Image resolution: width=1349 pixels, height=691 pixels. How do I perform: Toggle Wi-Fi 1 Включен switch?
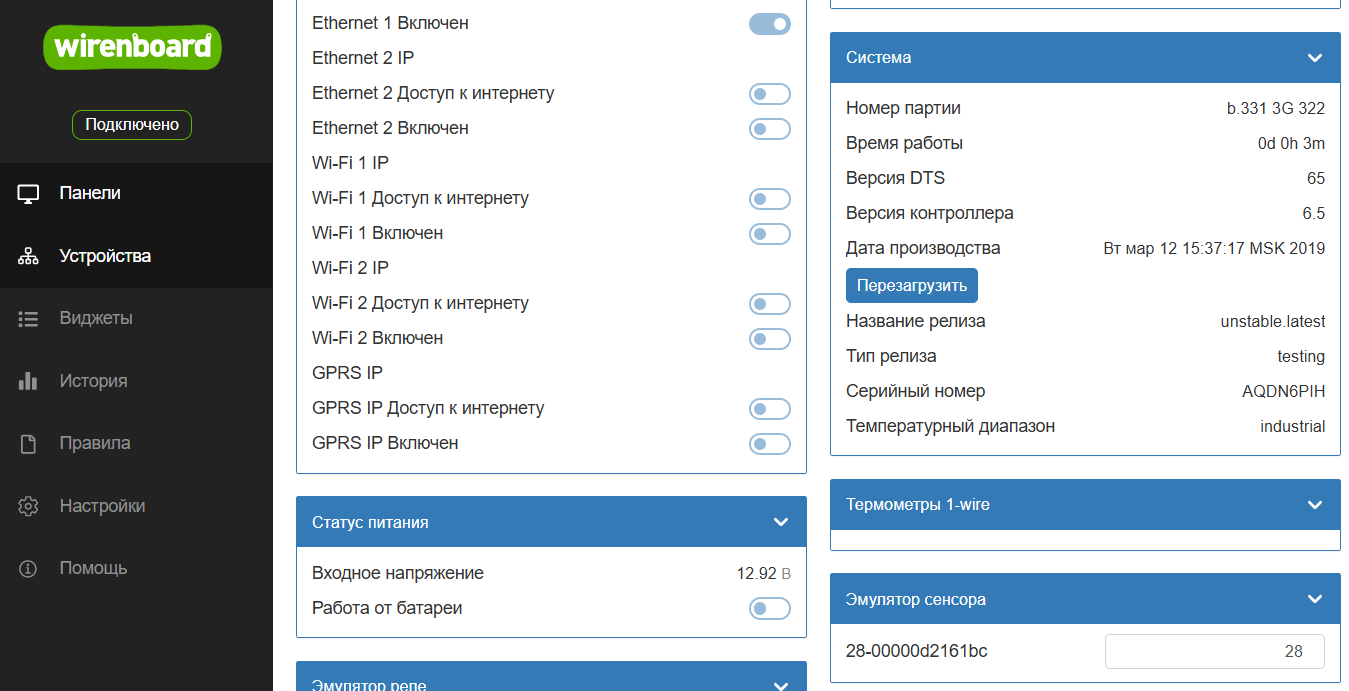769,234
